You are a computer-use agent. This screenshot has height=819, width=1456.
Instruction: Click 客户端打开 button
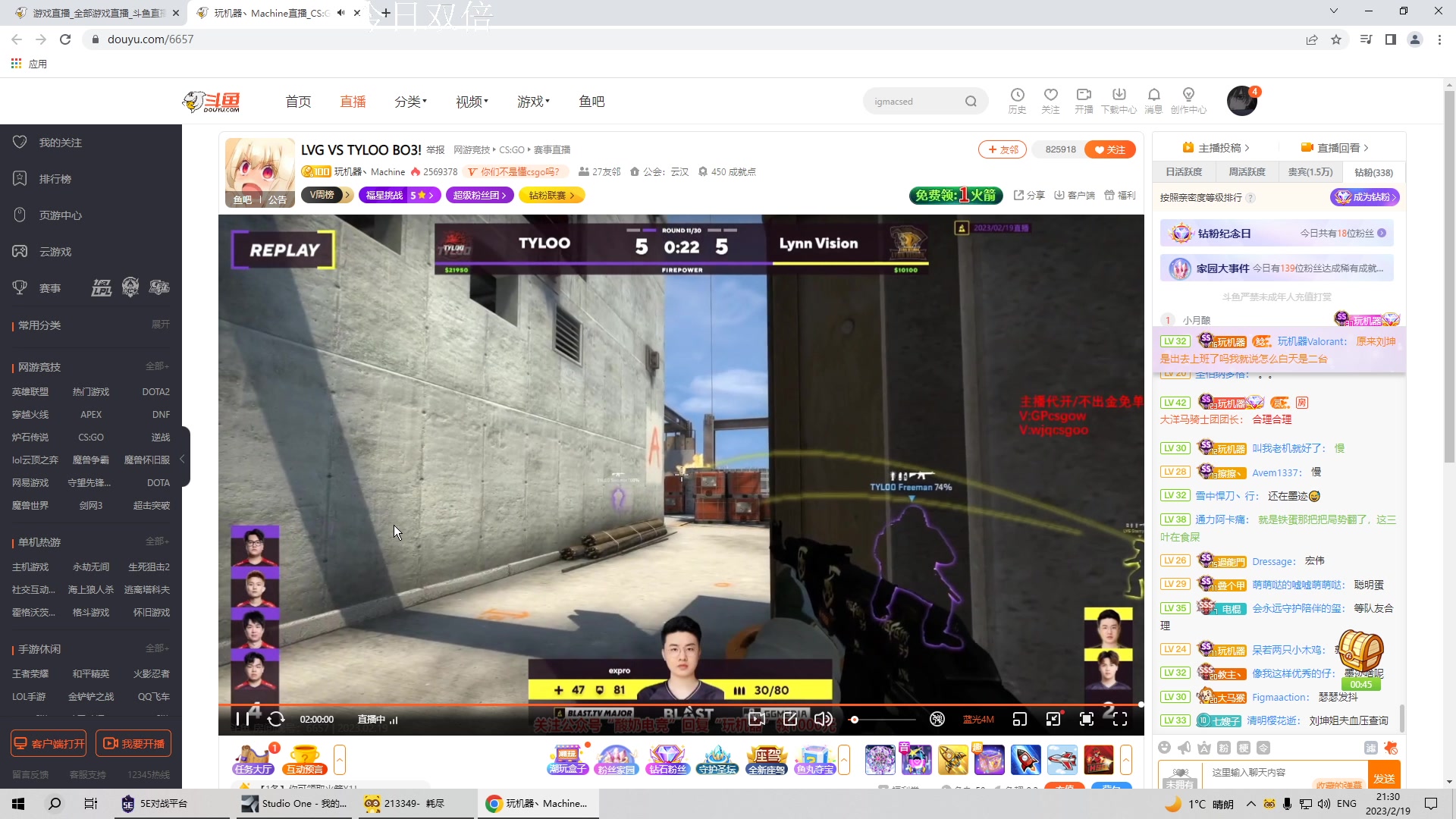[49, 744]
